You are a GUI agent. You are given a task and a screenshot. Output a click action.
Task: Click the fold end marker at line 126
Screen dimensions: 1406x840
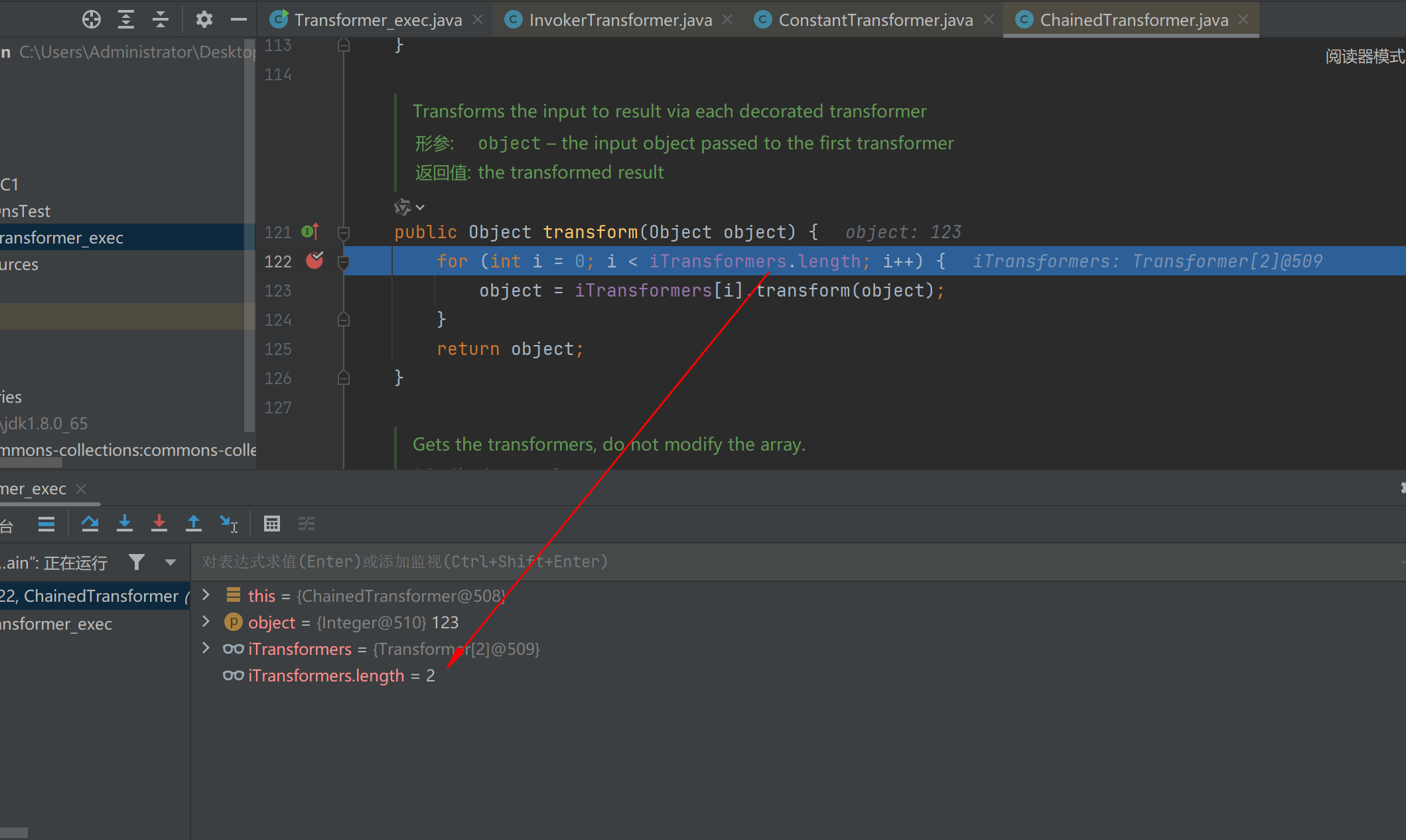[344, 378]
